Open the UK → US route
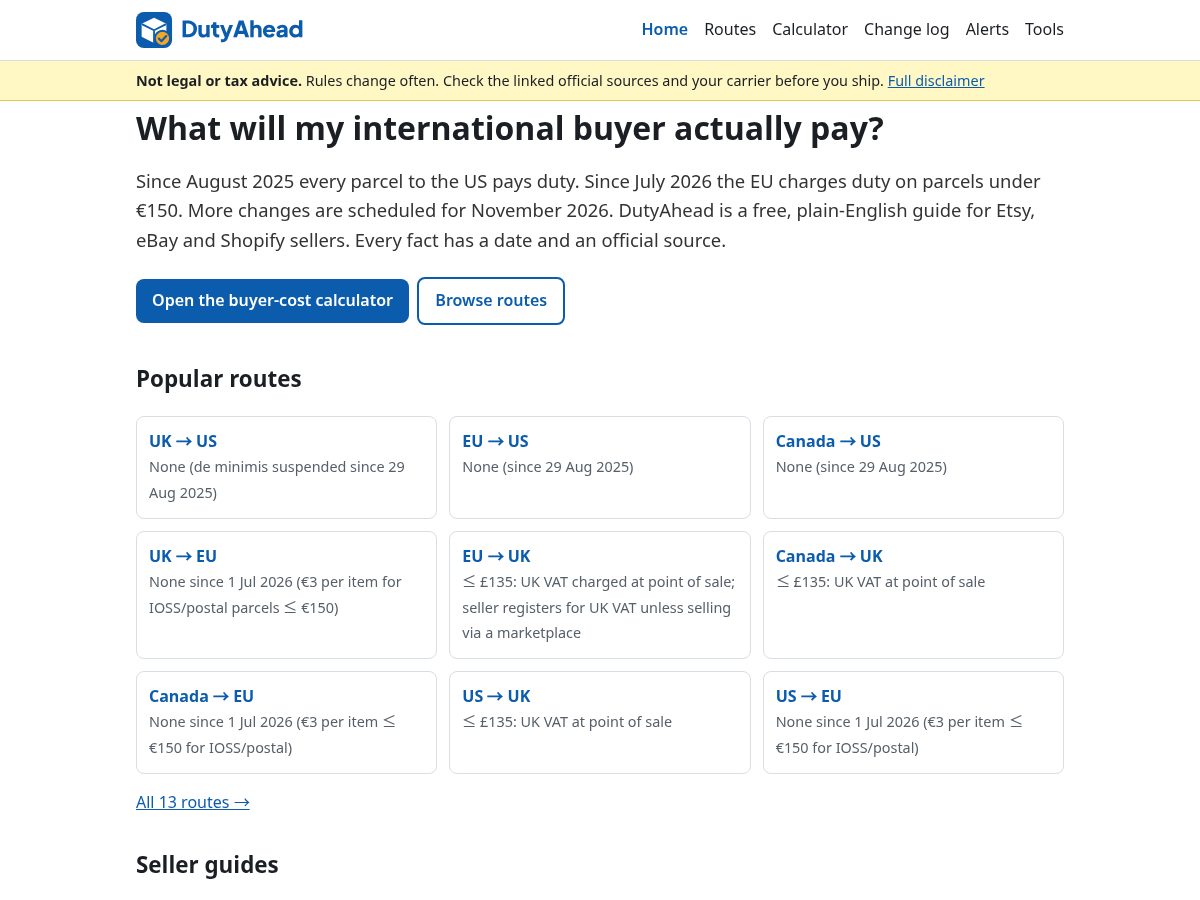Image resolution: width=1200 pixels, height=900 pixels. [183, 441]
